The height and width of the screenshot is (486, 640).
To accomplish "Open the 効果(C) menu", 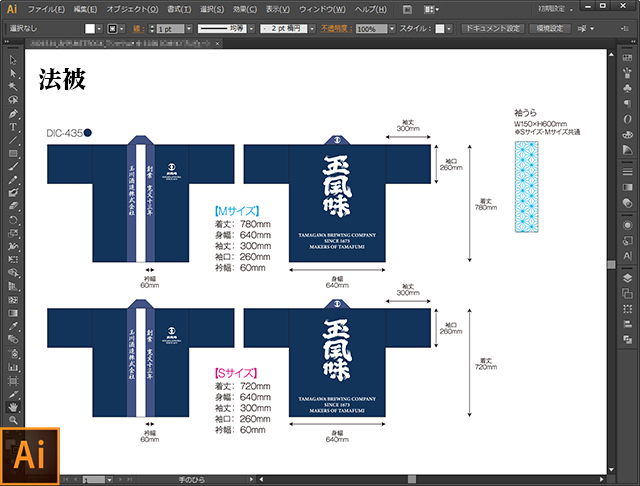I will click(245, 9).
